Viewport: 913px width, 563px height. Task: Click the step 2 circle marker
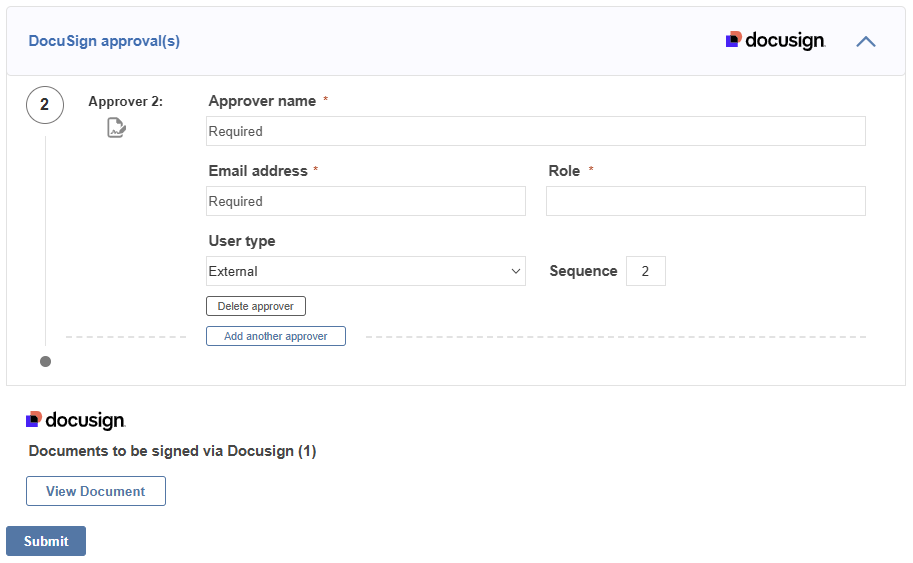point(45,105)
